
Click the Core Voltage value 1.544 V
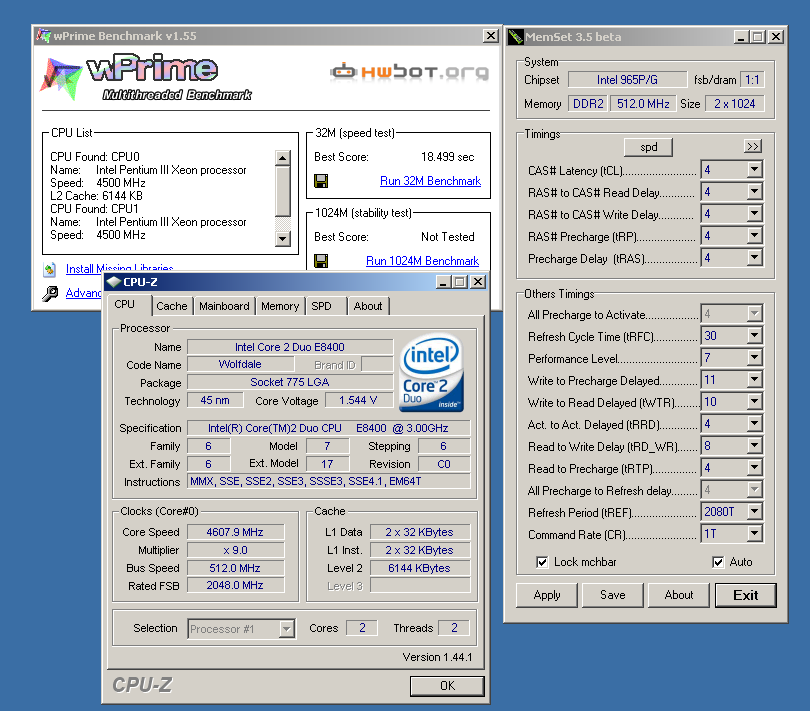coord(358,400)
